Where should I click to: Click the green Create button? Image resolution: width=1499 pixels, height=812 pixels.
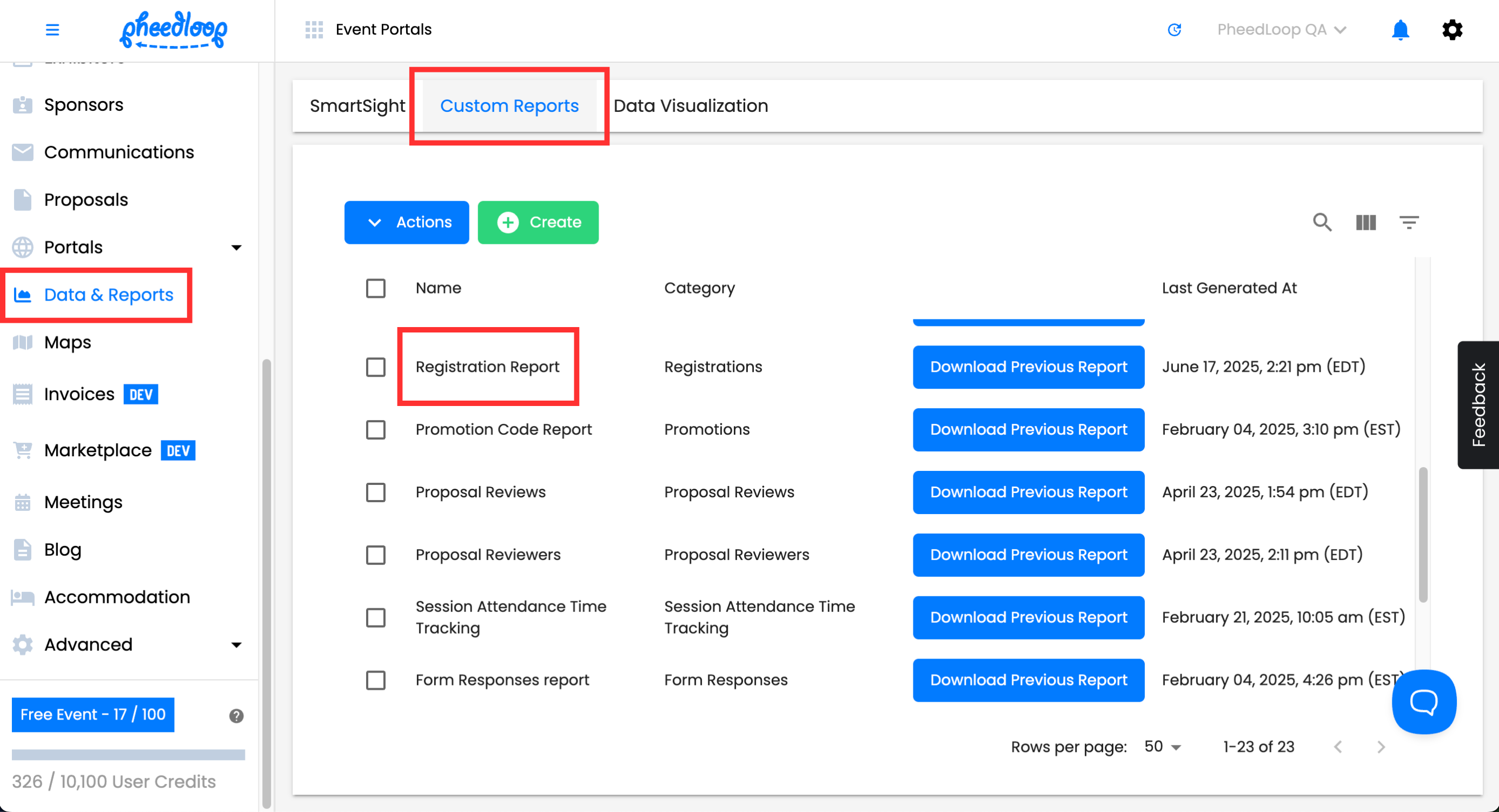(538, 222)
